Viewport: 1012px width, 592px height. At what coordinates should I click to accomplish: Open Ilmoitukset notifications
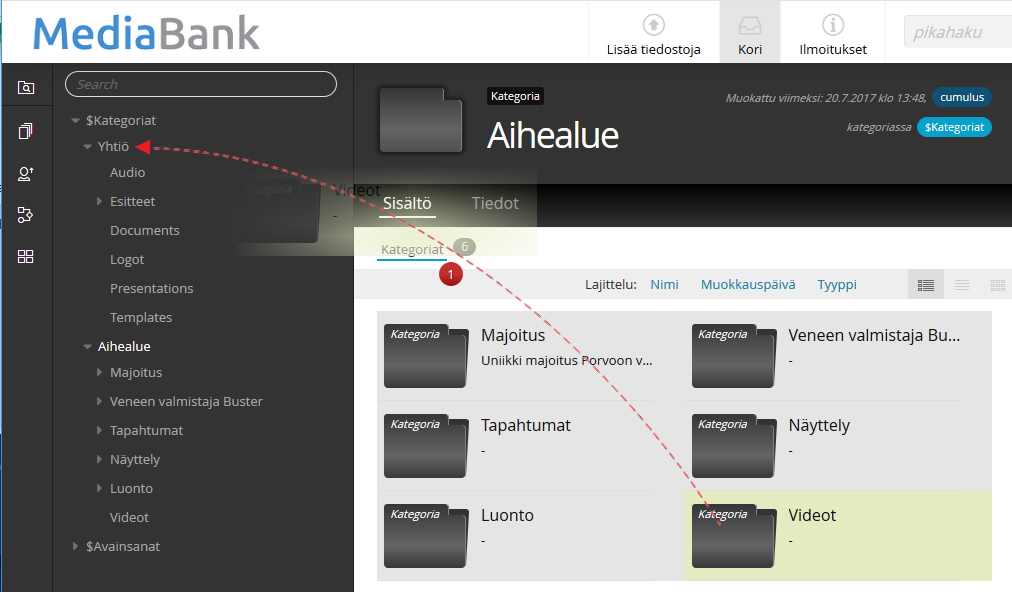point(832,33)
